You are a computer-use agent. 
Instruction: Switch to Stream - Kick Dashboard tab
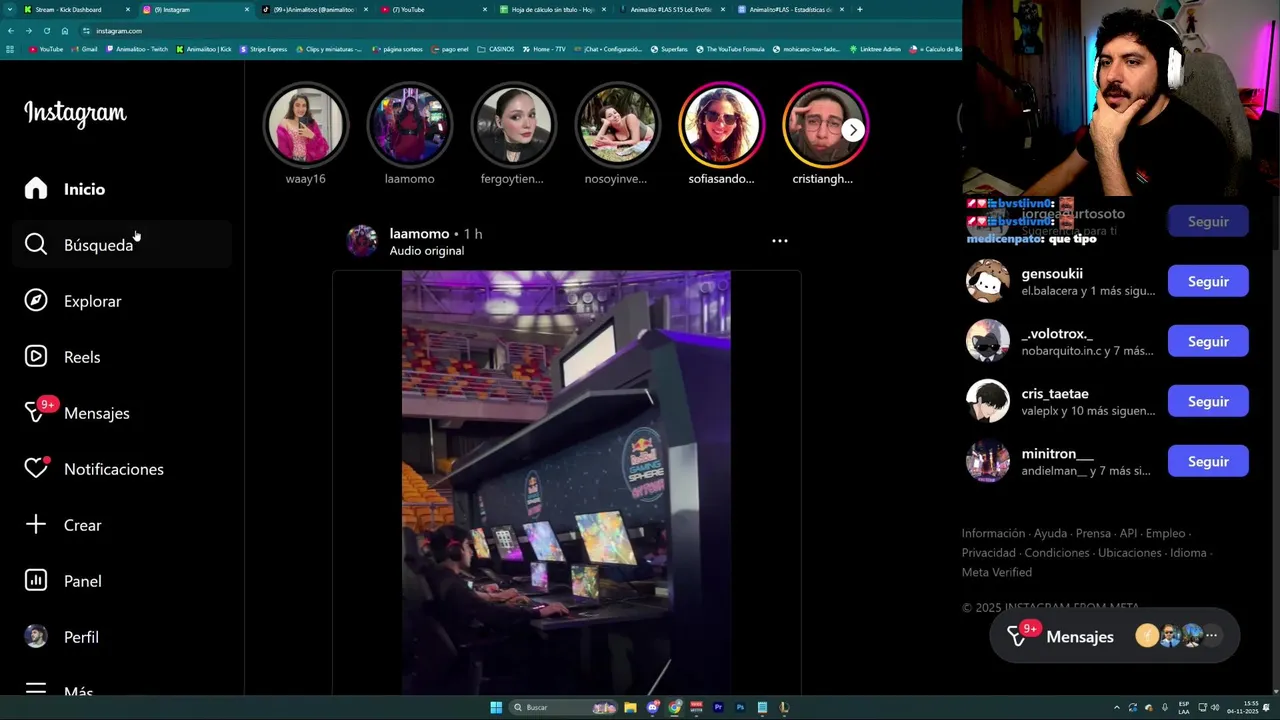tap(77, 9)
